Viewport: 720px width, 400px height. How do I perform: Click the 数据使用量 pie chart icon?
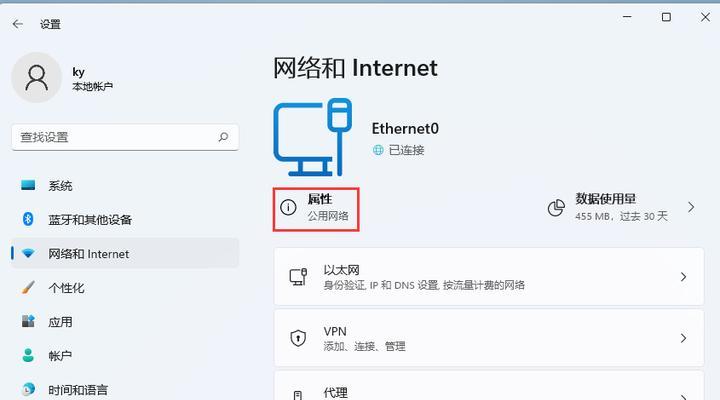pyautogui.click(x=556, y=208)
